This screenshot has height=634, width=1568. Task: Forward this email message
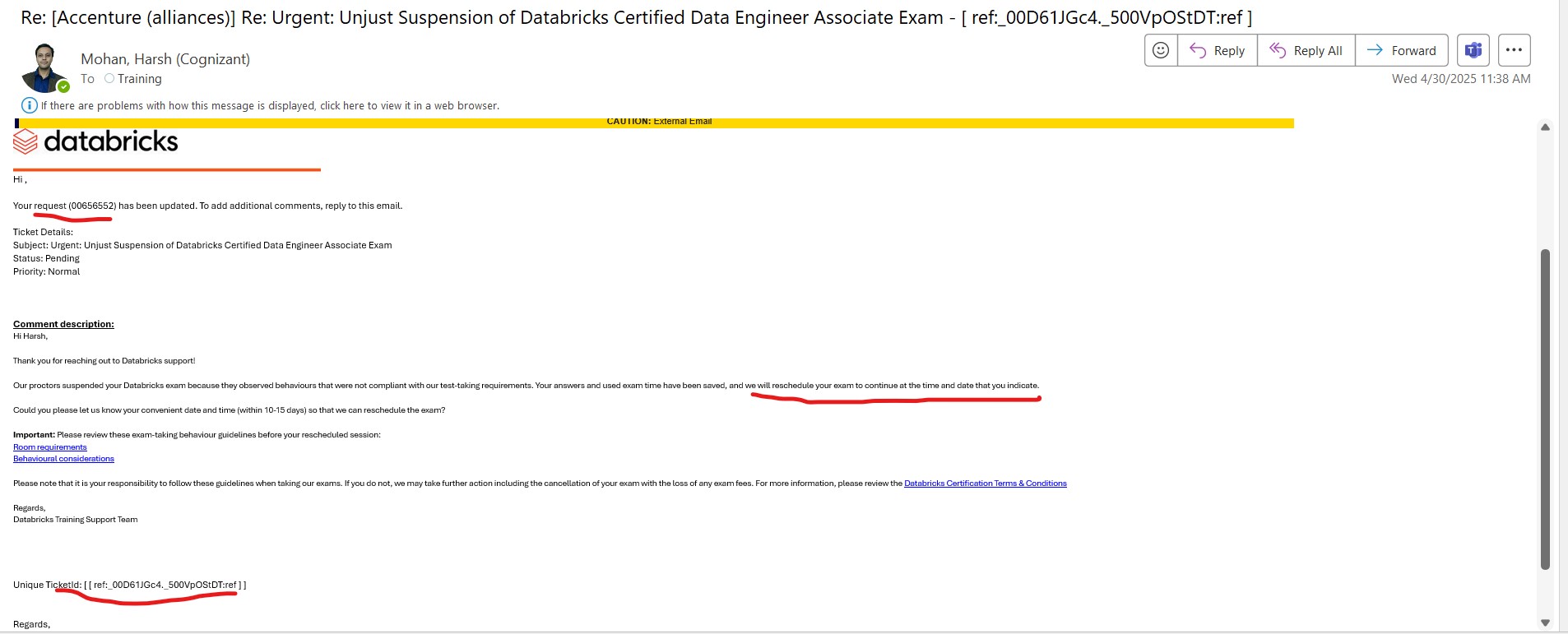tap(1402, 50)
